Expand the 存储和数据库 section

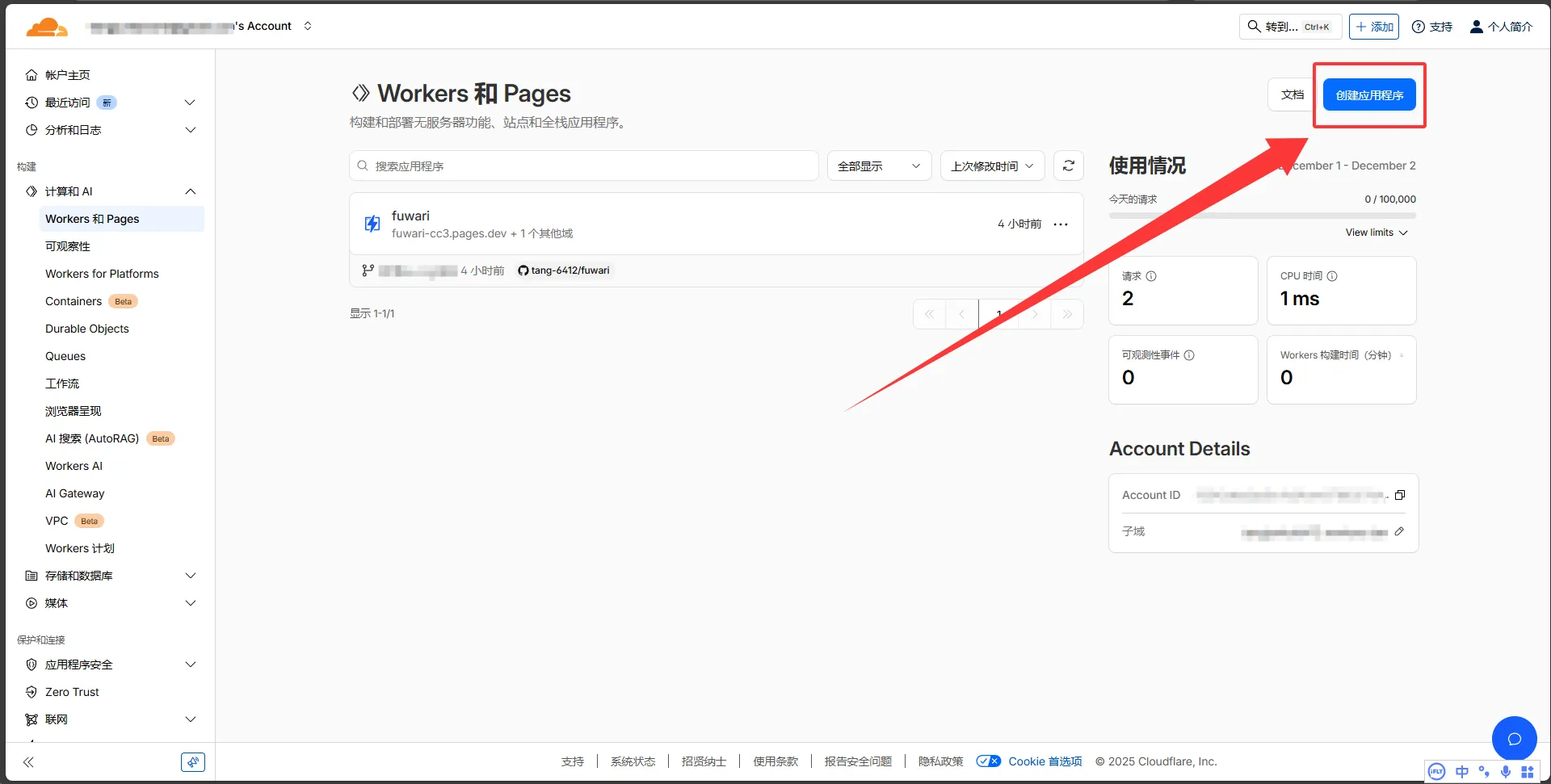click(191, 576)
